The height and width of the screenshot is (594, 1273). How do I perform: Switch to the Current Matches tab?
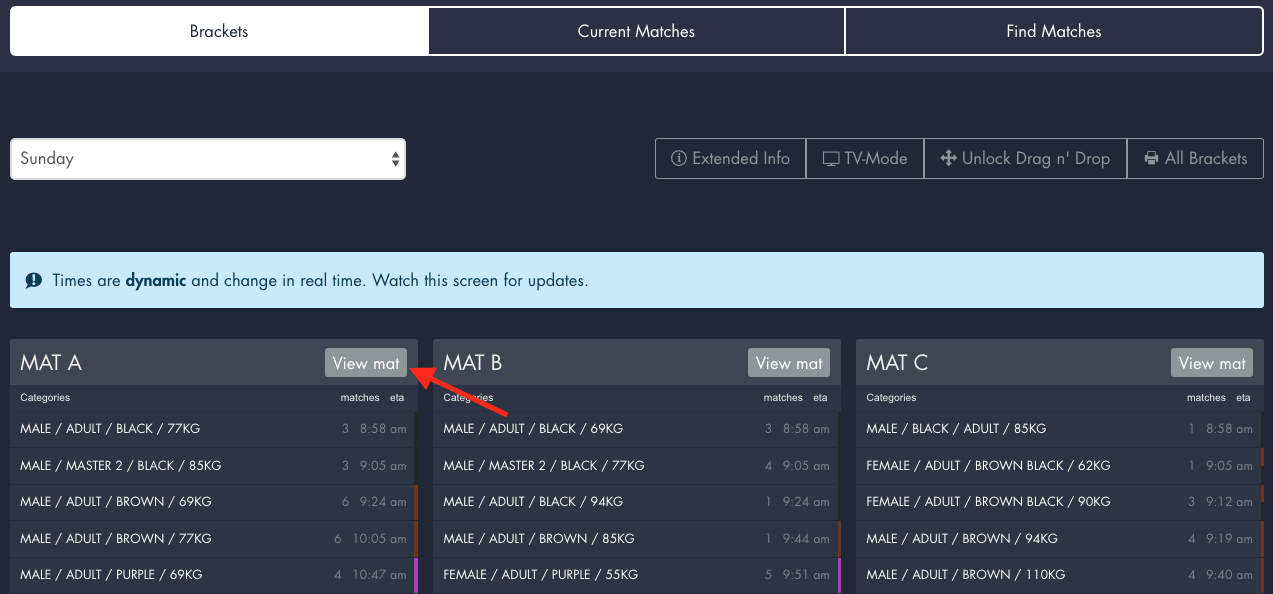[x=636, y=31]
